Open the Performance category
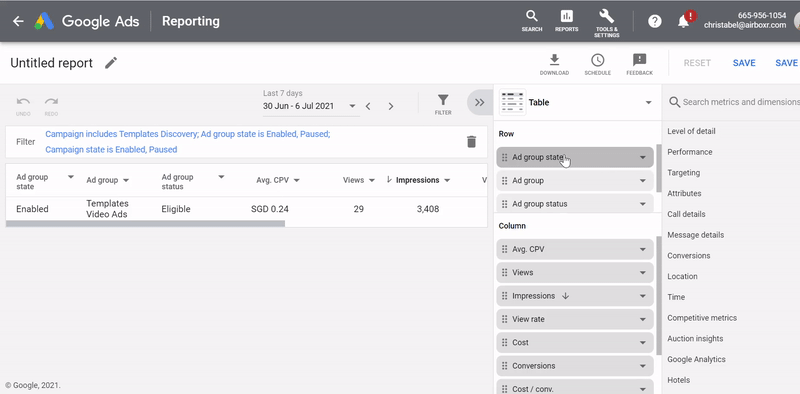 [690, 152]
